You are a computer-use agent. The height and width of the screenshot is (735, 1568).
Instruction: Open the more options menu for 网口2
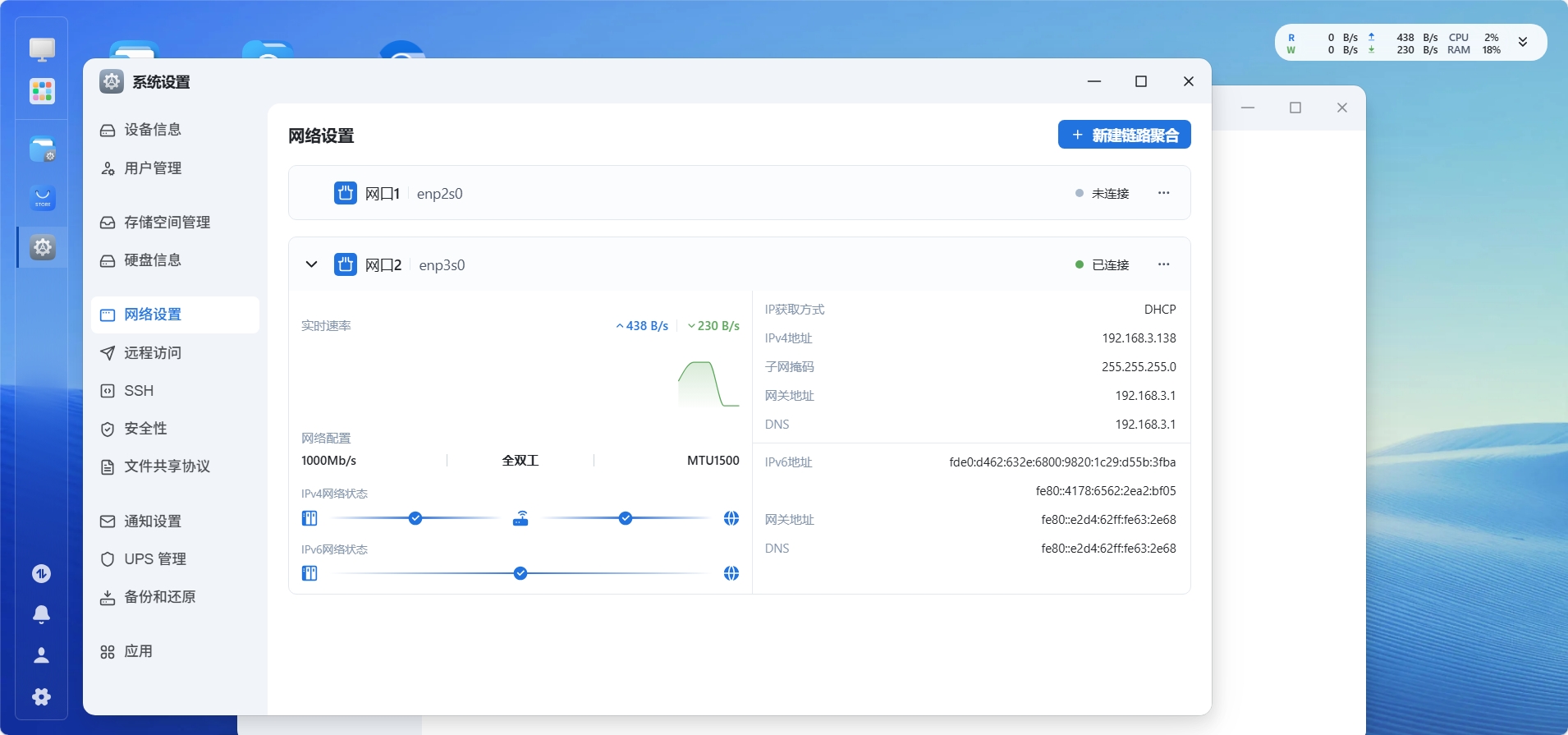[x=1163, y=264]
